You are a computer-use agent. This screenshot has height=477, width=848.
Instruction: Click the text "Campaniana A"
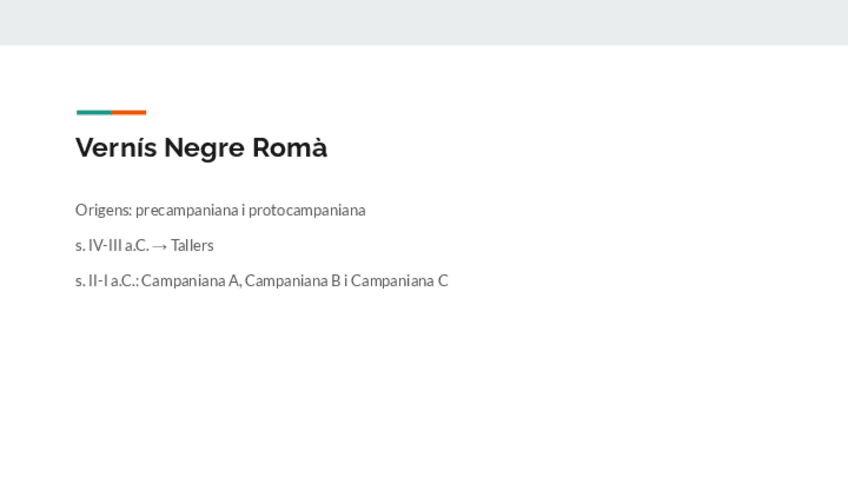[x=190, y=281]
